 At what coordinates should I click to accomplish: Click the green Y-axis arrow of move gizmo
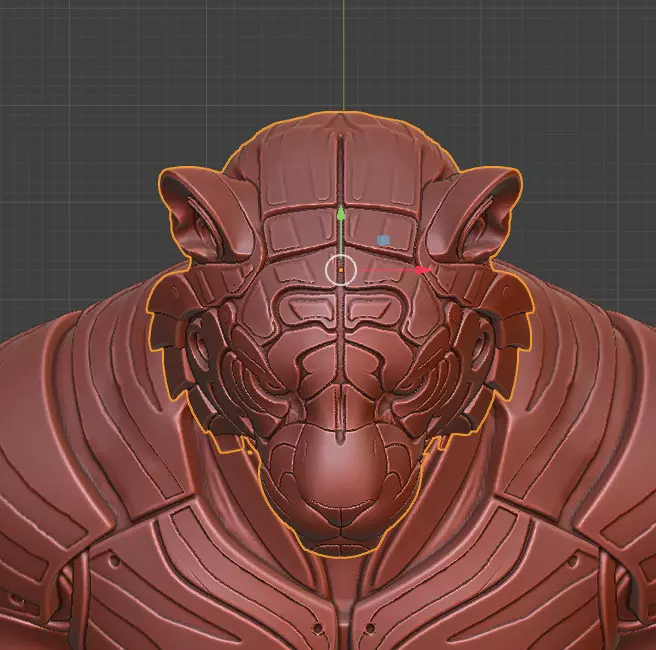click(x=341, y=213)
